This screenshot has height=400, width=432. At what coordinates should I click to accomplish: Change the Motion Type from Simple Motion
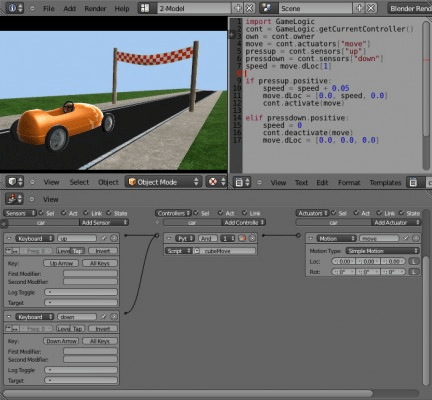[382, 251]
